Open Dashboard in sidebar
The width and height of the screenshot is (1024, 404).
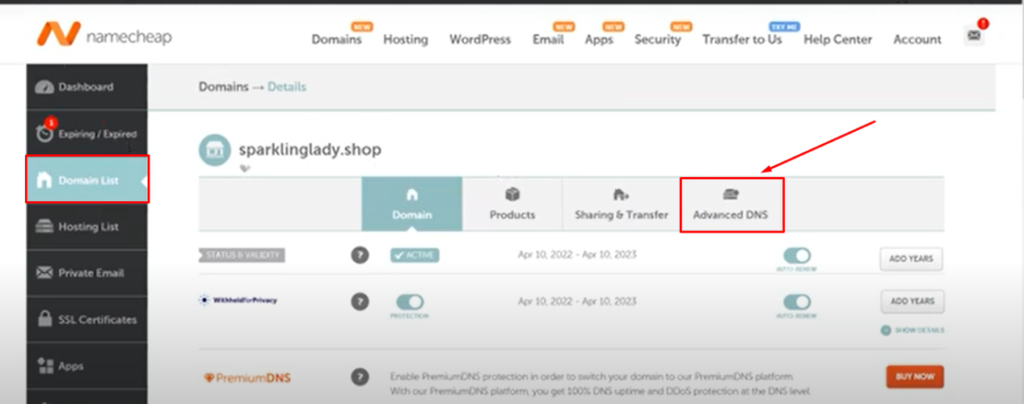[x=87, y=87]
